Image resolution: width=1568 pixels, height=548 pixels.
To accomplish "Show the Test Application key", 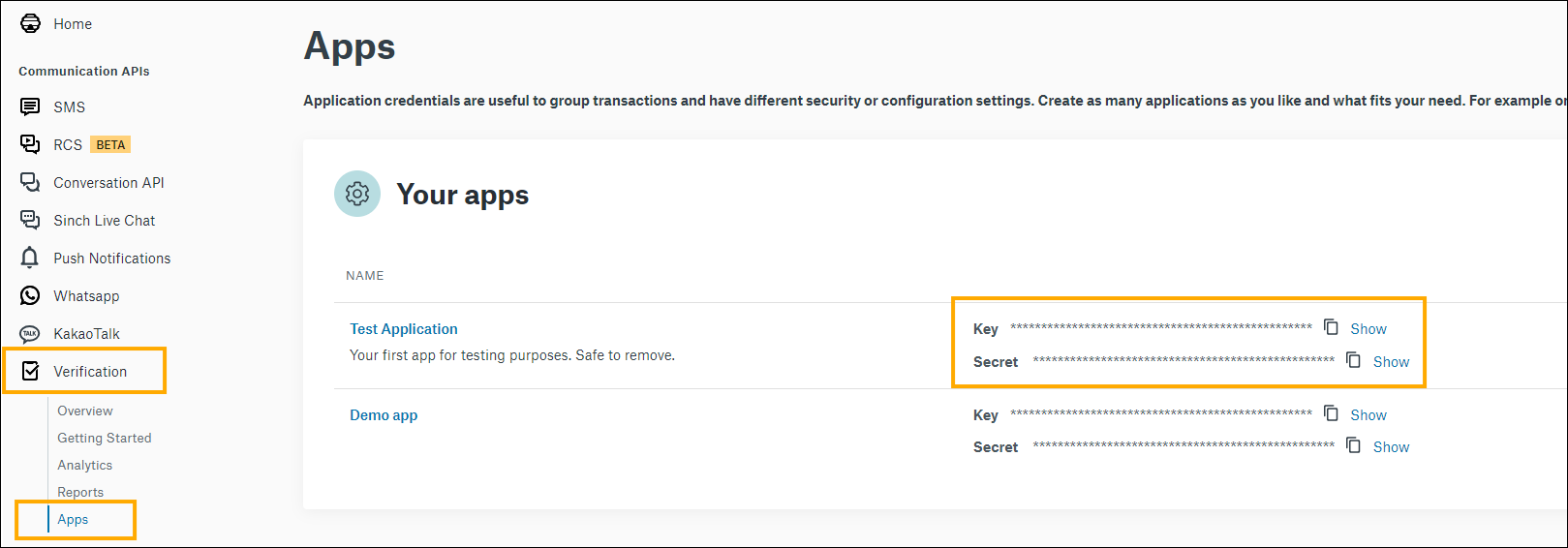I will tap(1368, 329).
